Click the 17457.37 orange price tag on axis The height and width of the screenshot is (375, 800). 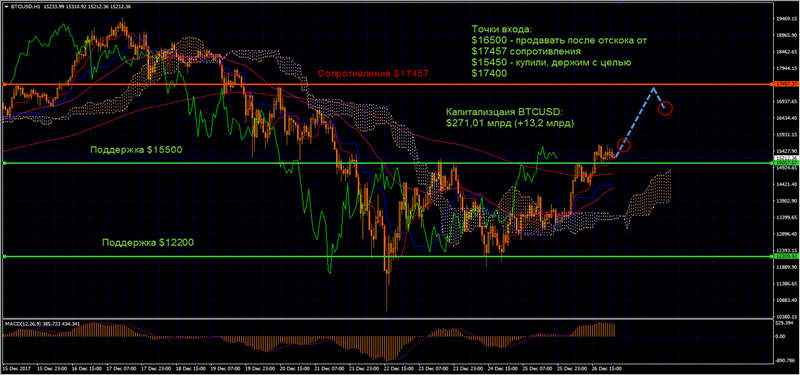(785, 84)
